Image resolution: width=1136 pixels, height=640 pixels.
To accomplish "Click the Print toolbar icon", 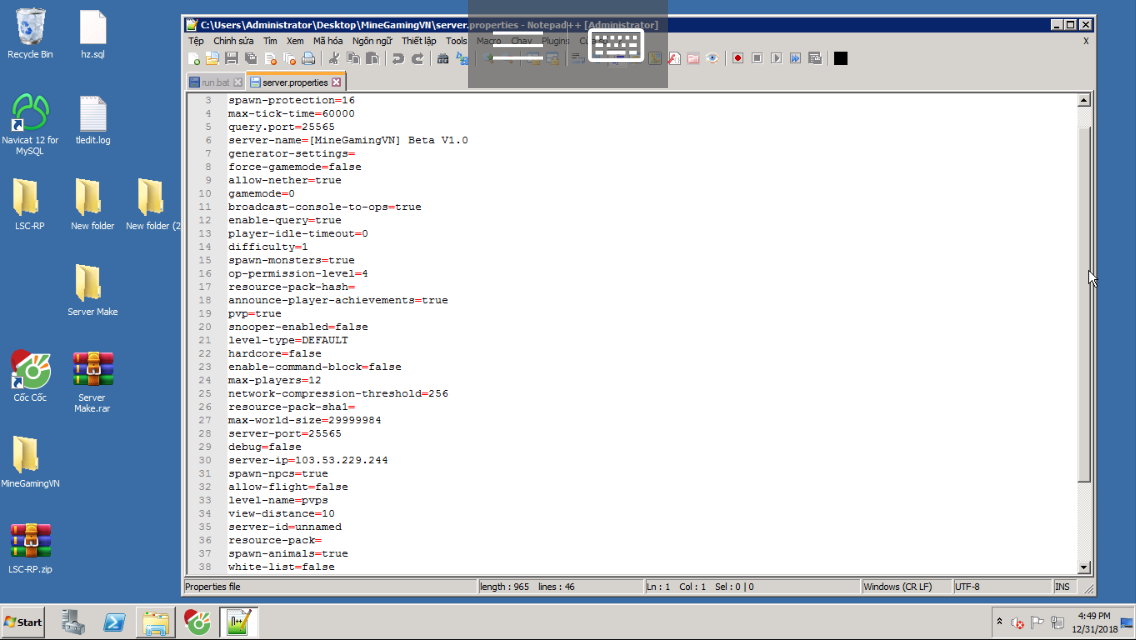I will click(x=307, y=59).
